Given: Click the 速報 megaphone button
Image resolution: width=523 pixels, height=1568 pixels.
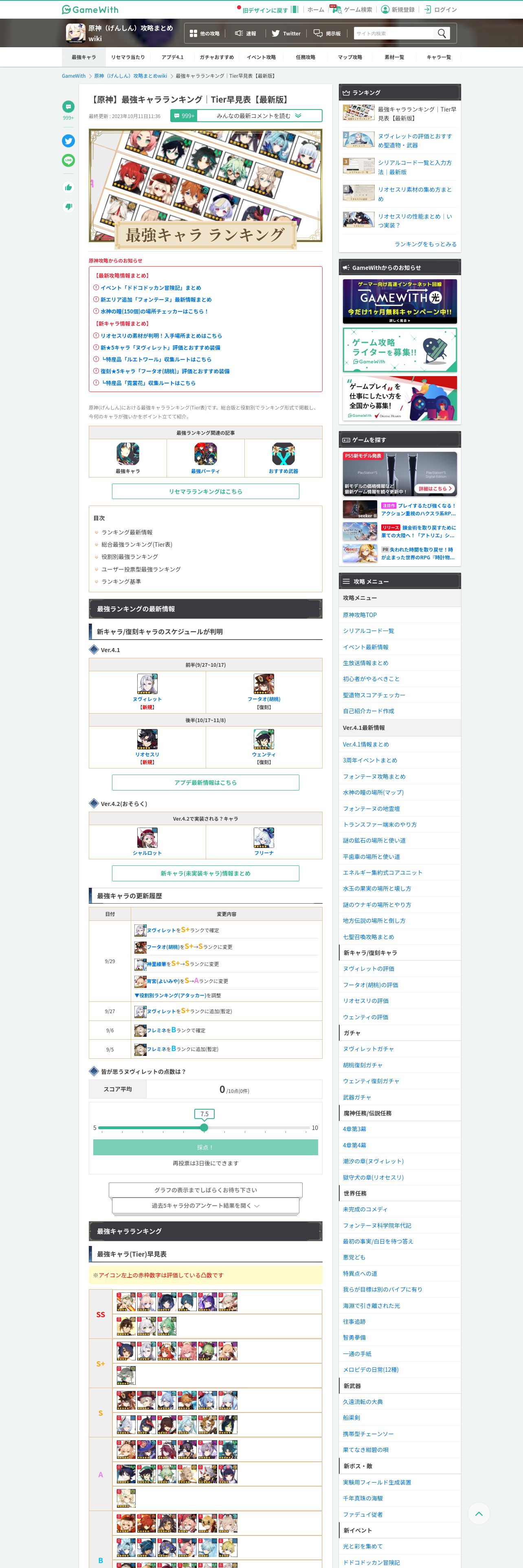Looking at the screenshot, I should pos(245,33).
